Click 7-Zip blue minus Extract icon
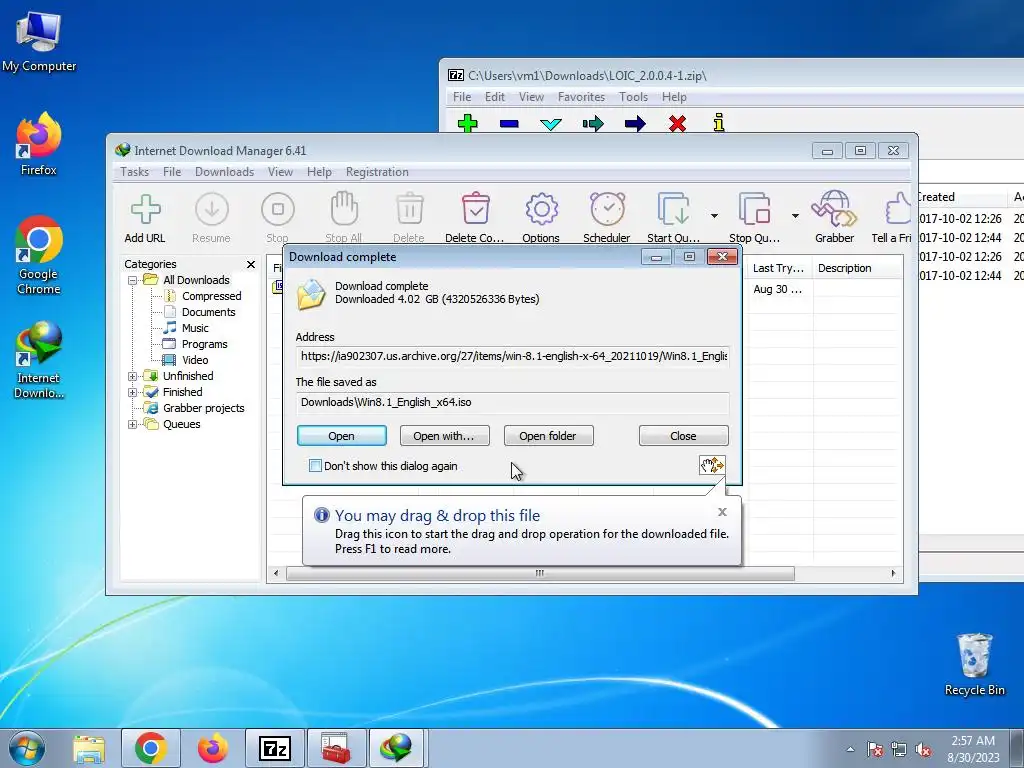The width and height of the screenshot is (1024, 768). (509, 123)
